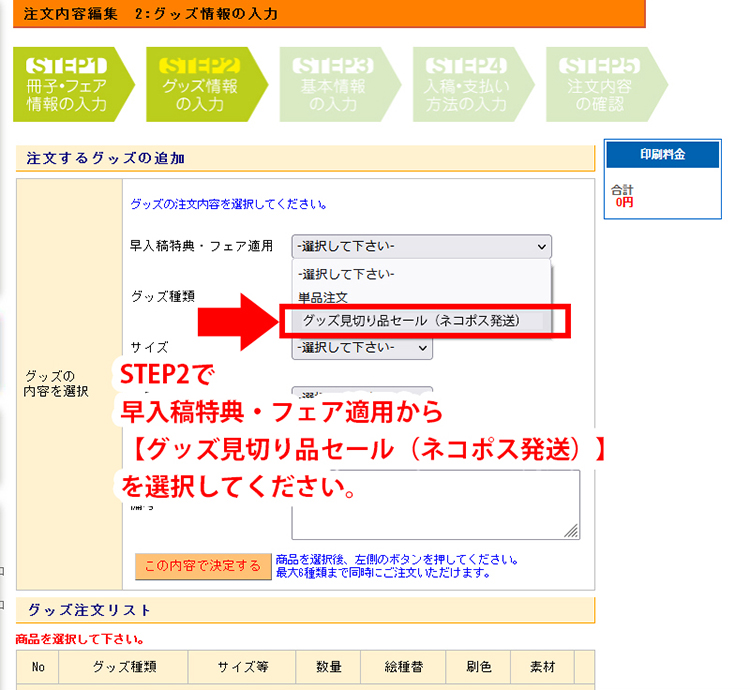The width and height of the screenshot is (750, 690).
Task: Switch to STEP5 注文内容の確認
Action: [x=600, y=84]
